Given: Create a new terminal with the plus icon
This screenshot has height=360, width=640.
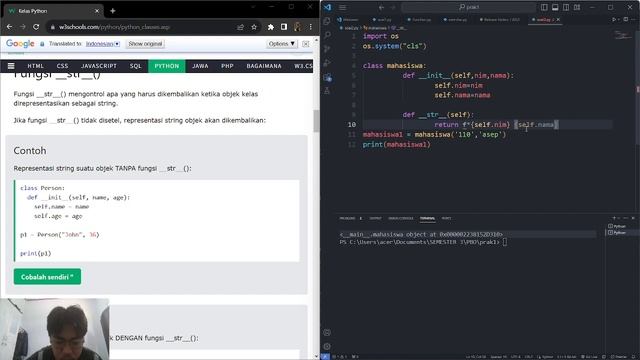Looking at the screenshot, I should pyautogui.click(x=614, y=218).
